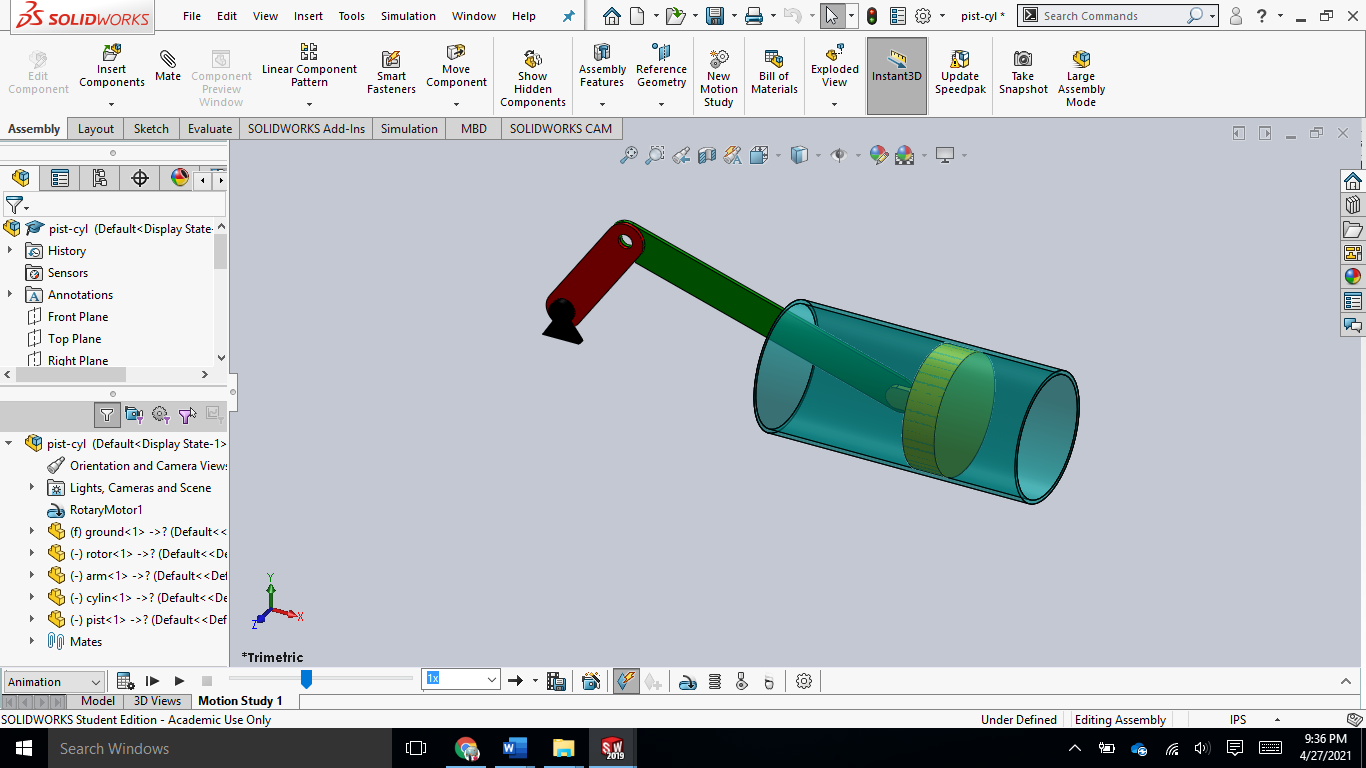Screen dimensions: 1366x768
Task: Open the DimXpertManager panel tab
Action: [x=140, y=178]
